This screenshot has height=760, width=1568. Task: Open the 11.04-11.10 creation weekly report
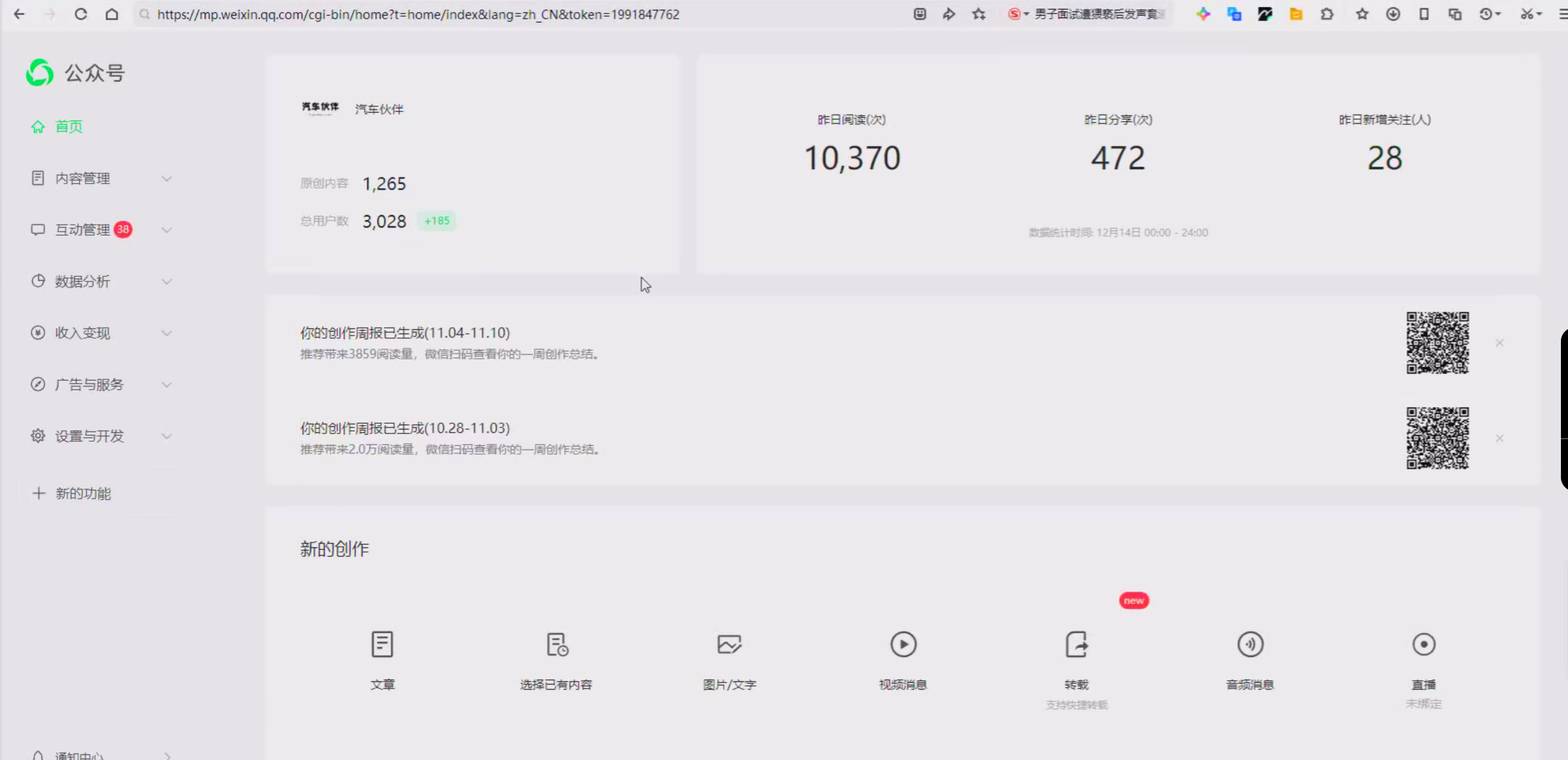point(405,333)
